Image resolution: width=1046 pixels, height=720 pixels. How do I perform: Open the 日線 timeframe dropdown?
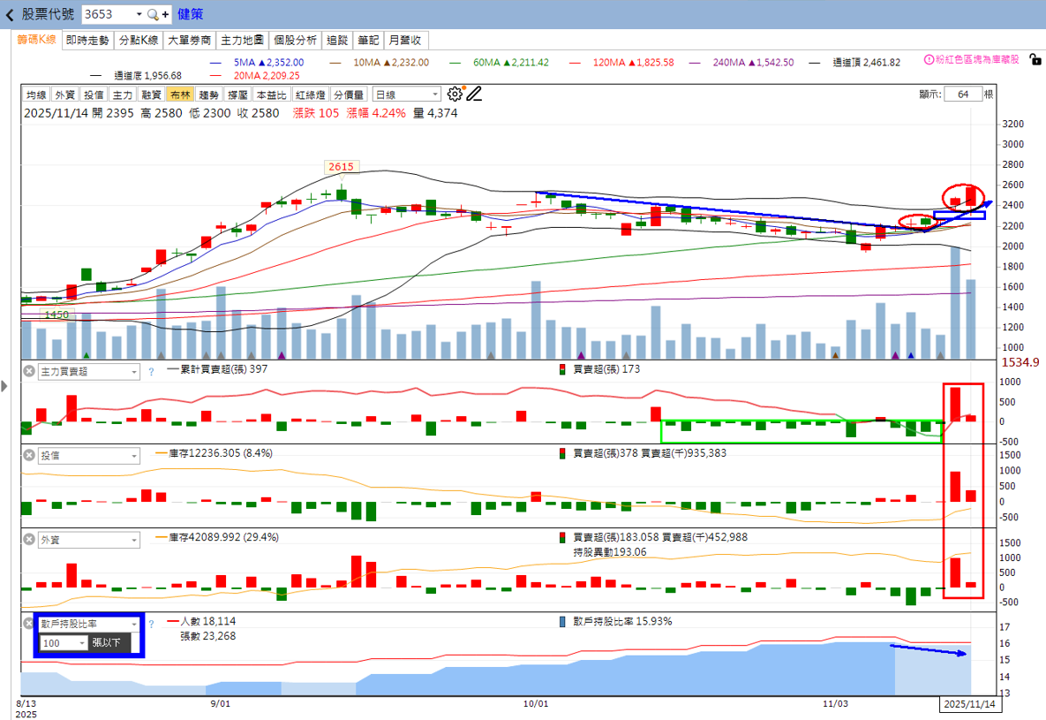click(406, 95)
